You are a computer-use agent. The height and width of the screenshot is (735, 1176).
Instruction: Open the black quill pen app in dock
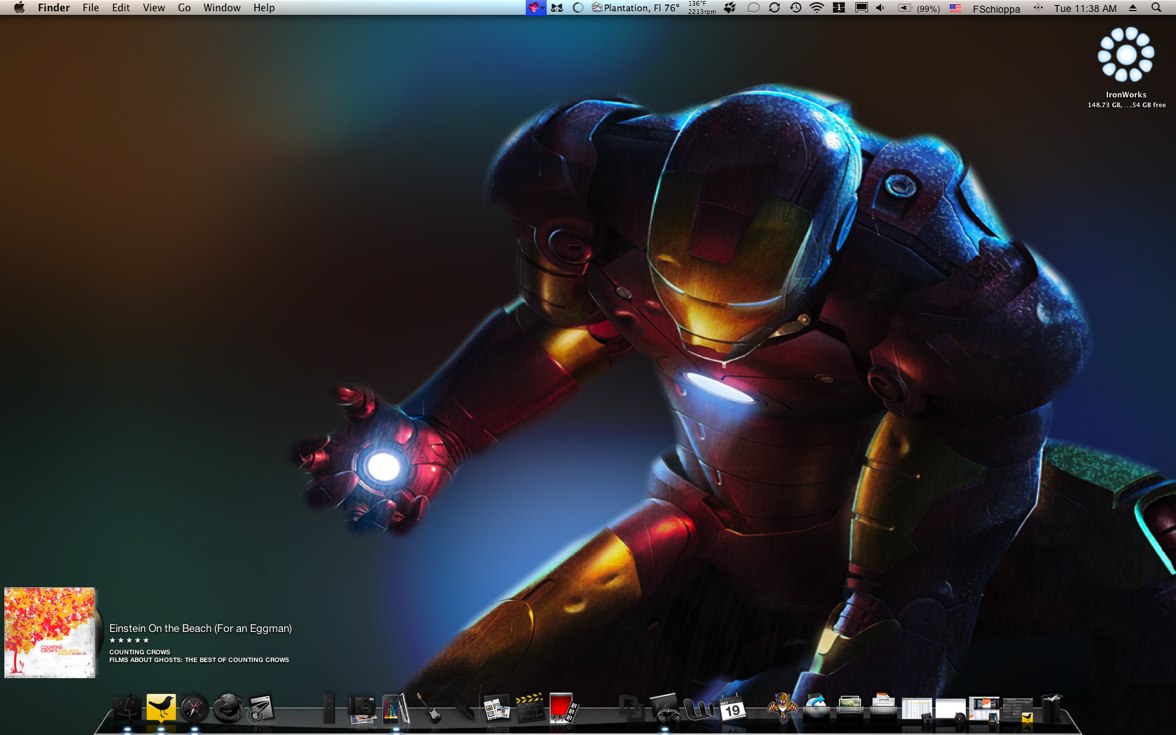click(463, 709)
